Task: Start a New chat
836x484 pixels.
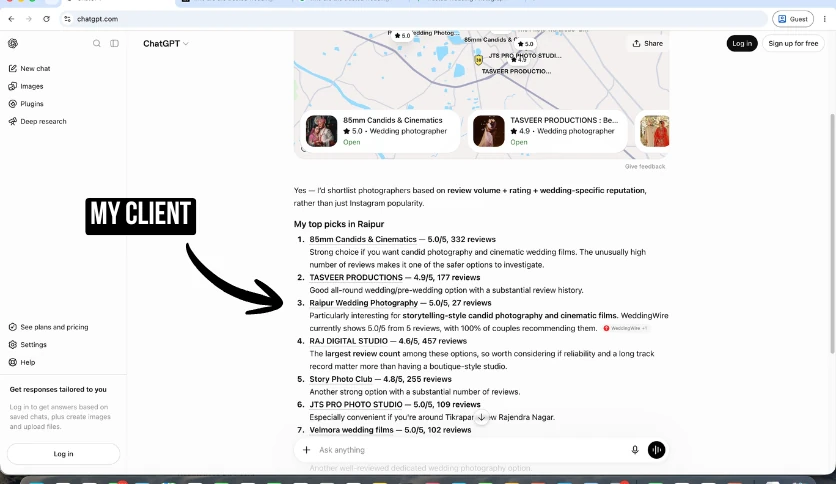Action: (x=30, y=68)
